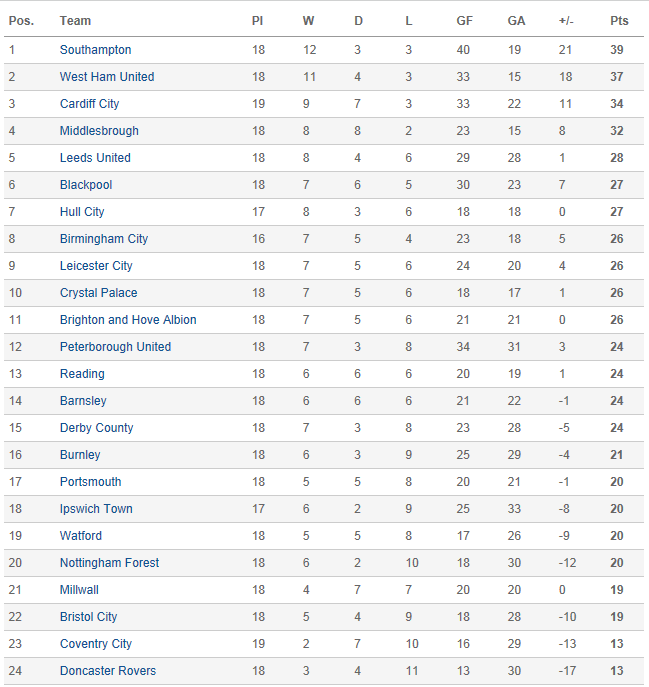The width and height of the screenshot is (649, 687).
Task: Open Brighton and Hove Albion page
Action: (128, 320)
